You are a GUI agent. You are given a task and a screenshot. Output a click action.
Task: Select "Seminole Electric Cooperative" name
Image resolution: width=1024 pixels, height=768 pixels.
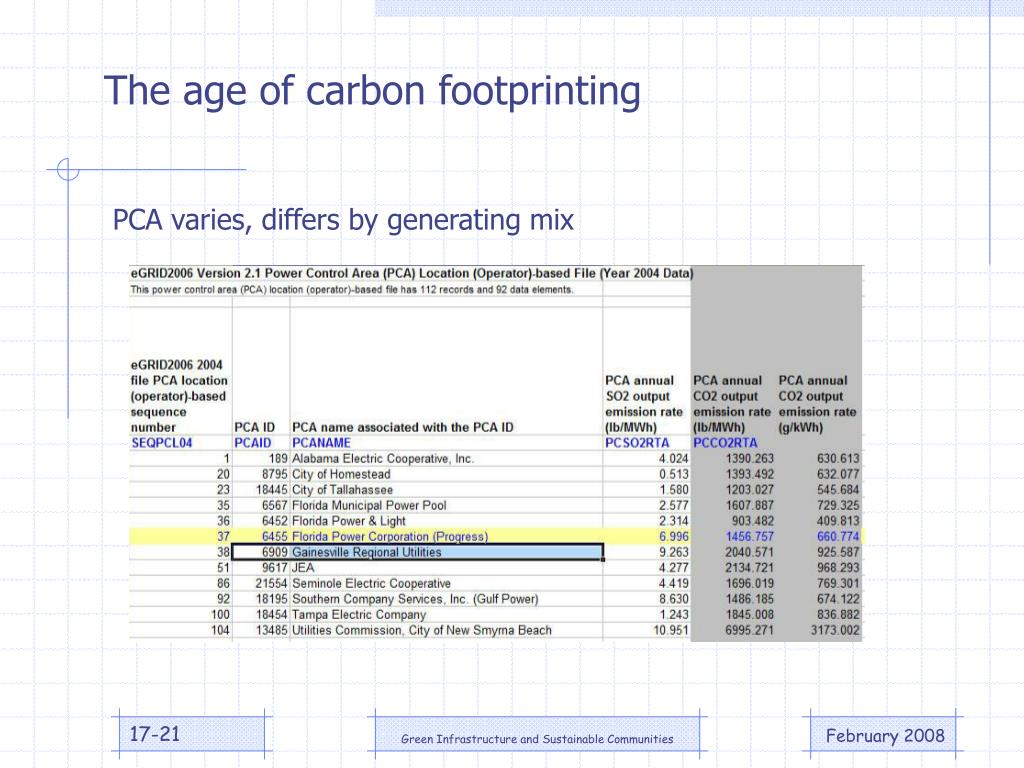point(371,584)
